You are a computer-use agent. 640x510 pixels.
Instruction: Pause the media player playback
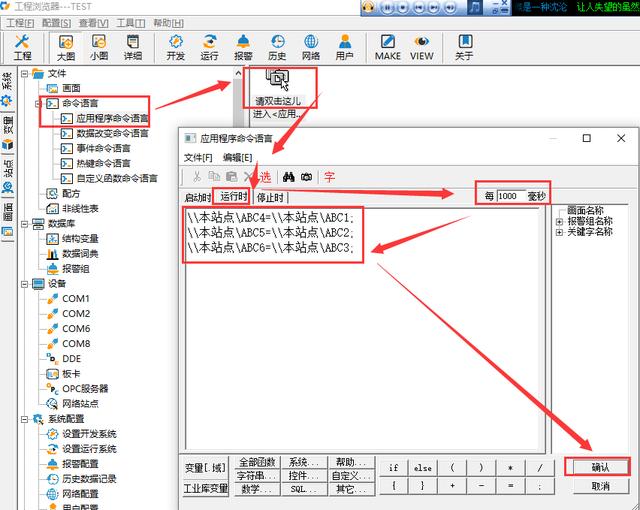tap(387, 7)
